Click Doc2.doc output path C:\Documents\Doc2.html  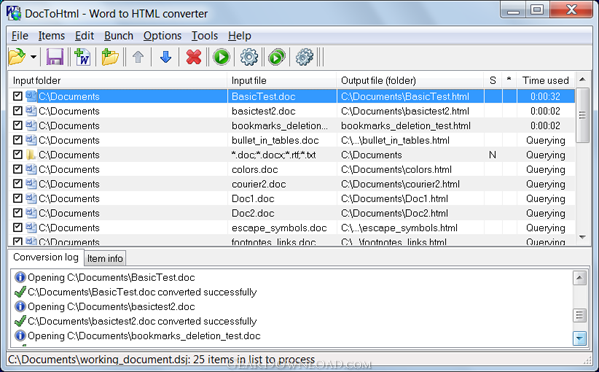pos(395,213)
